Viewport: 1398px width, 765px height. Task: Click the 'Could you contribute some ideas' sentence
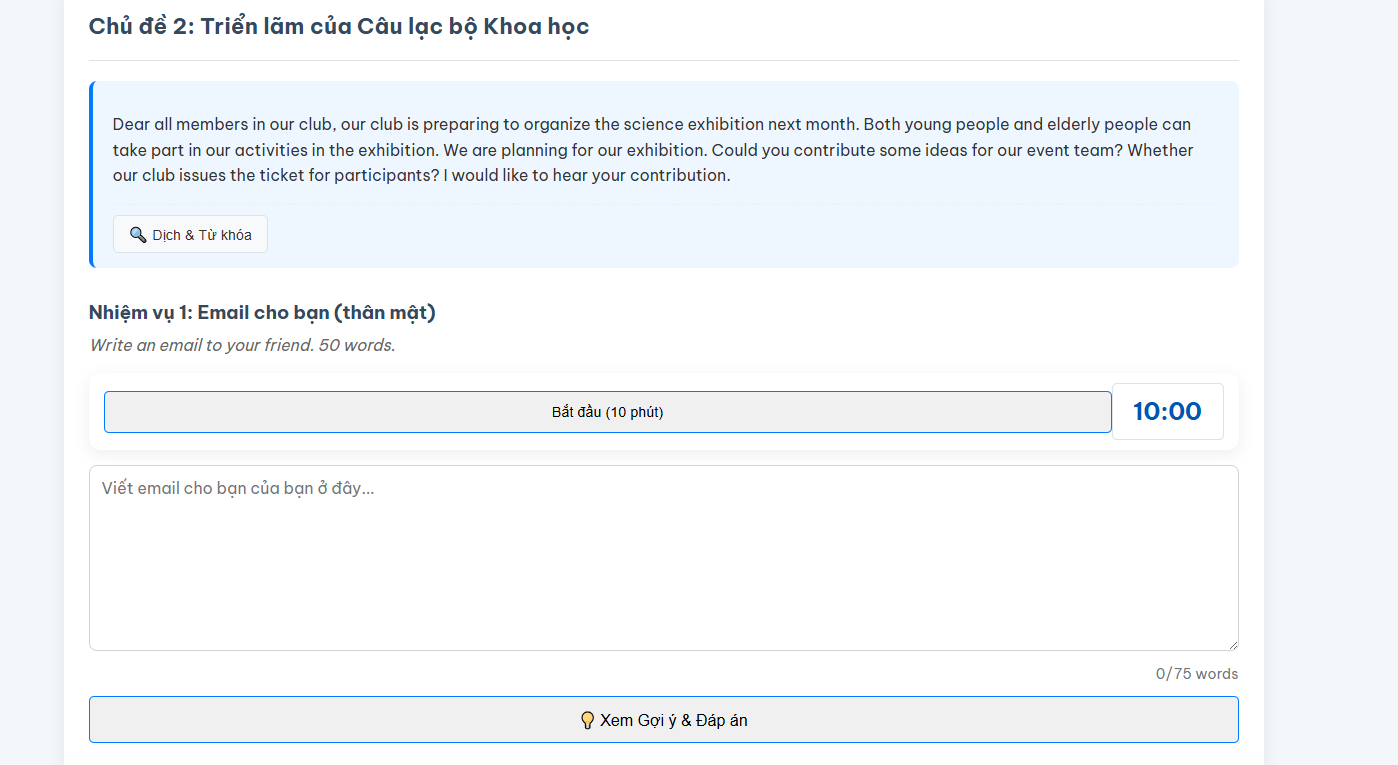coord(837,150)
